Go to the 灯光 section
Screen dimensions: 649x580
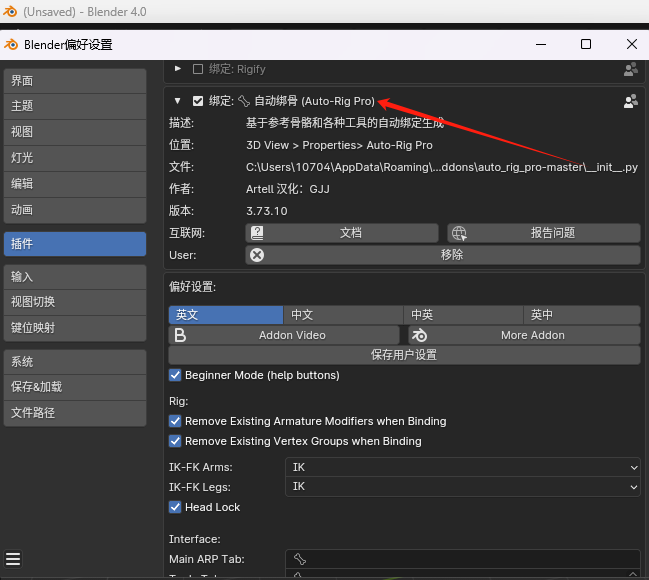pyautogui.click(x=75, y=158)
